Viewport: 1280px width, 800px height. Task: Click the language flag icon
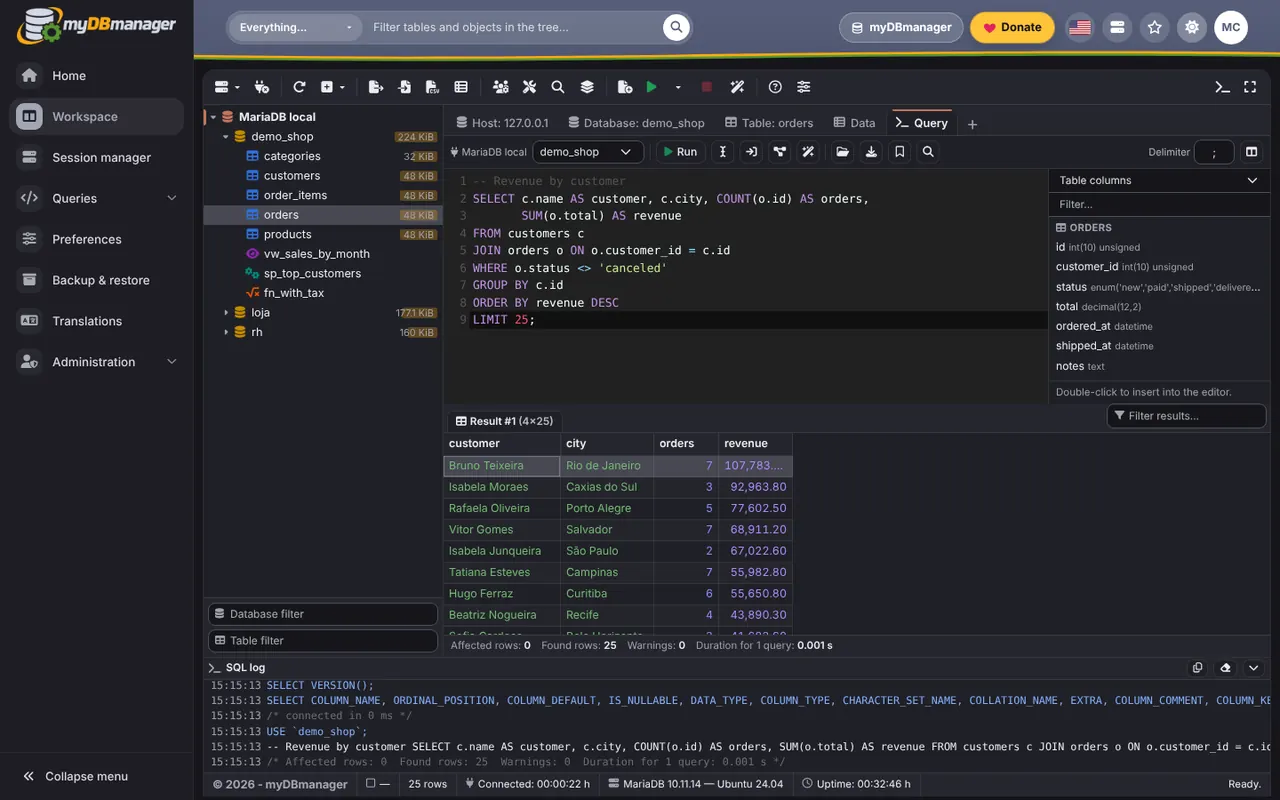click(x=1080, y=28)
